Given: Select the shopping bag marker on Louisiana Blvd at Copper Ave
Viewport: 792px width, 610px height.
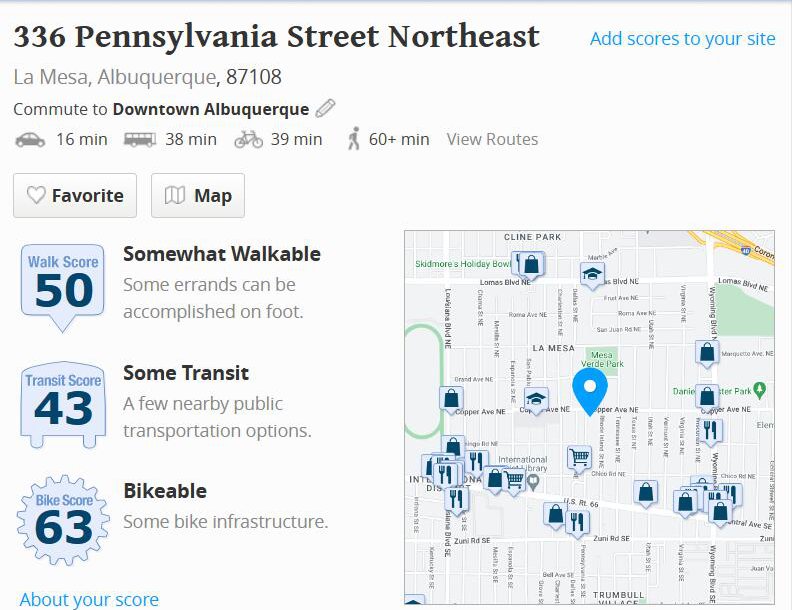Looking at the screenshot, I should (x=451, y=400).
